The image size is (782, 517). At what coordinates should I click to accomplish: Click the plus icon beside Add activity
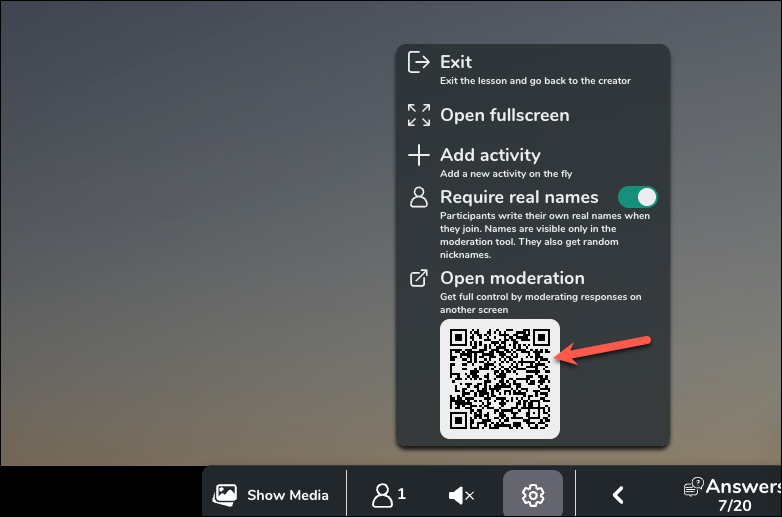pos(418,155)
